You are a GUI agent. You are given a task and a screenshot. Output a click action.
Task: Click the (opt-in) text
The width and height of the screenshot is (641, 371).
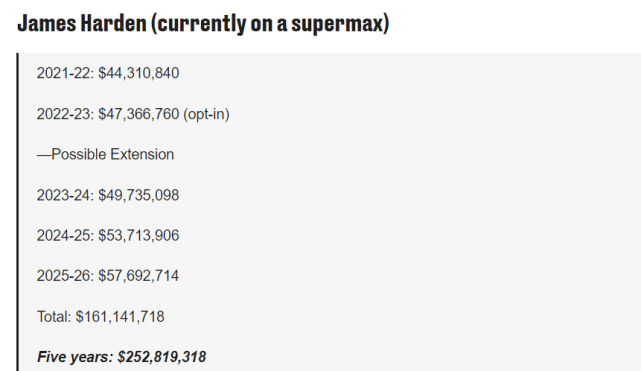[206, 114]
